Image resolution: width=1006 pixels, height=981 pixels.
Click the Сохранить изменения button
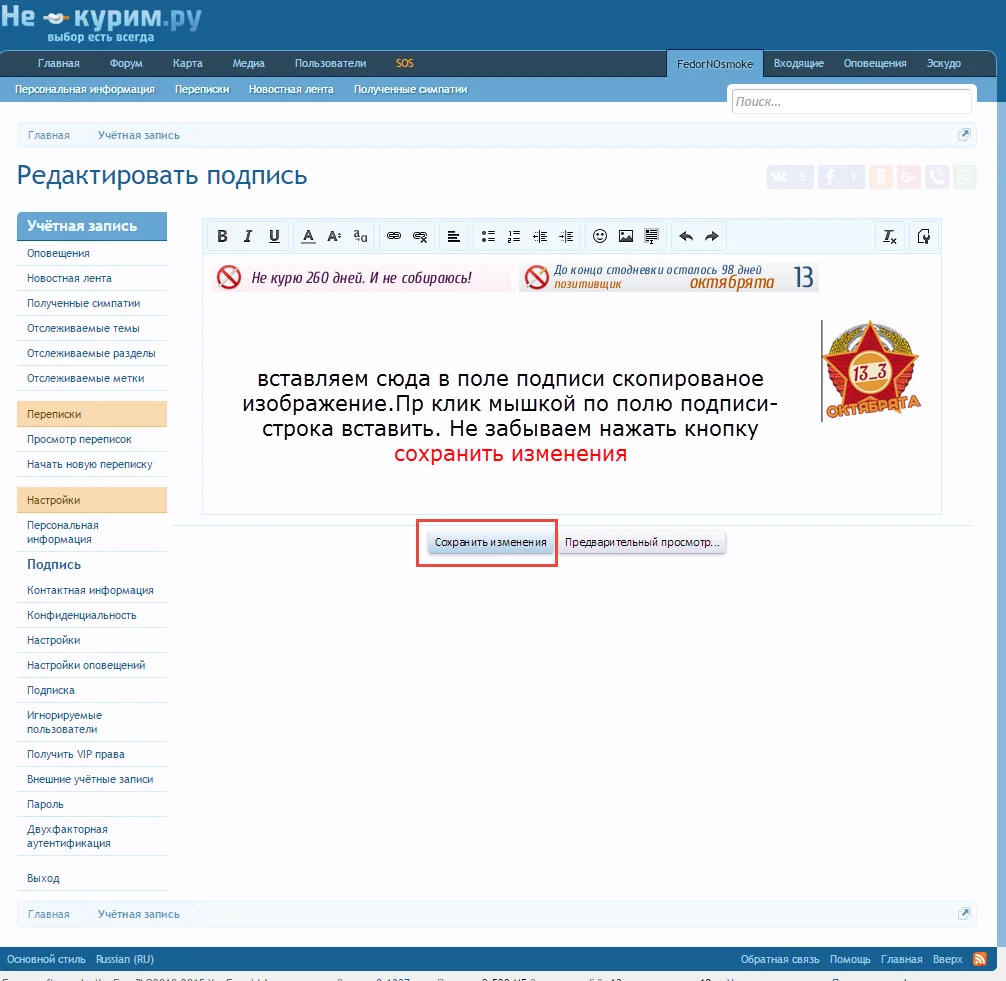tap(491, 542)
